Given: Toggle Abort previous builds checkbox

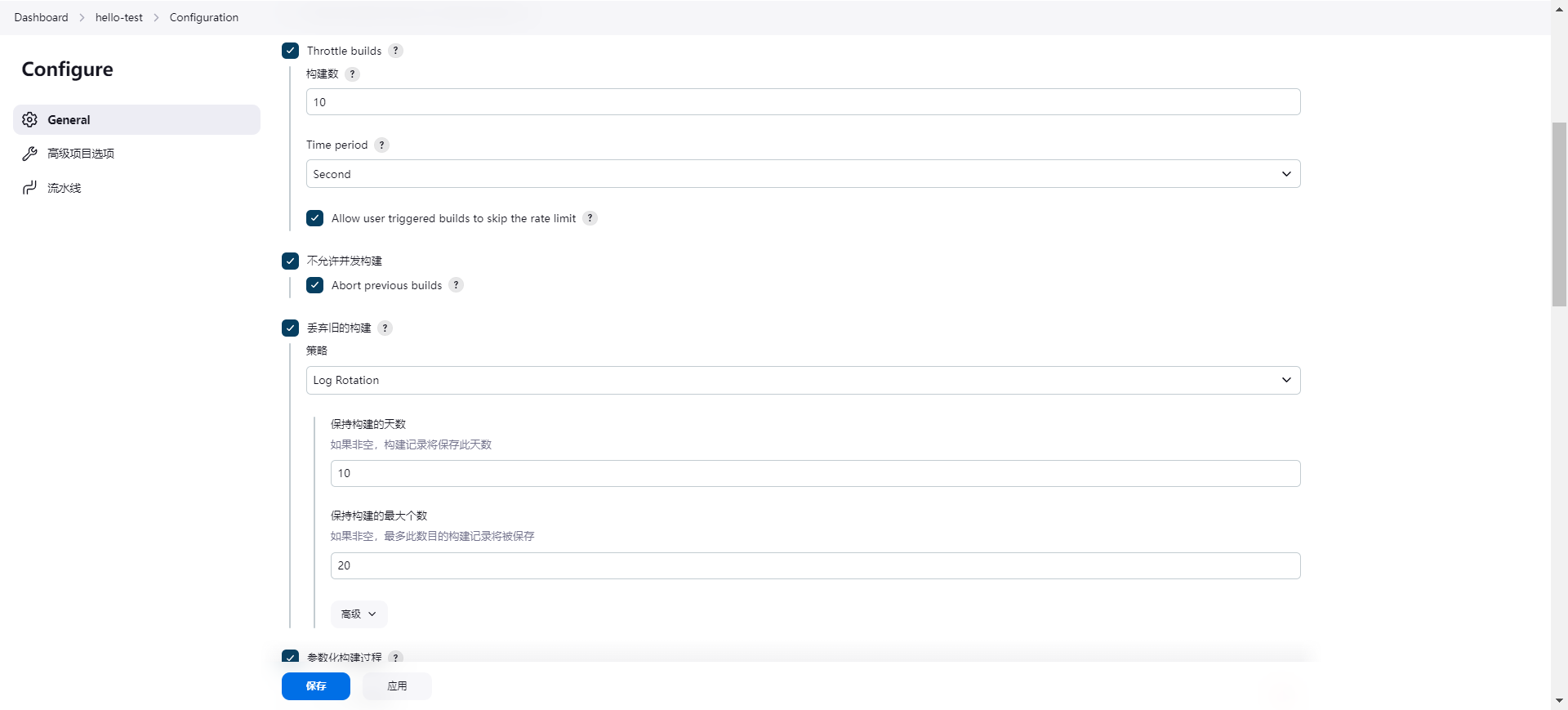Looking at the screenshot, I should pos(314,285).
